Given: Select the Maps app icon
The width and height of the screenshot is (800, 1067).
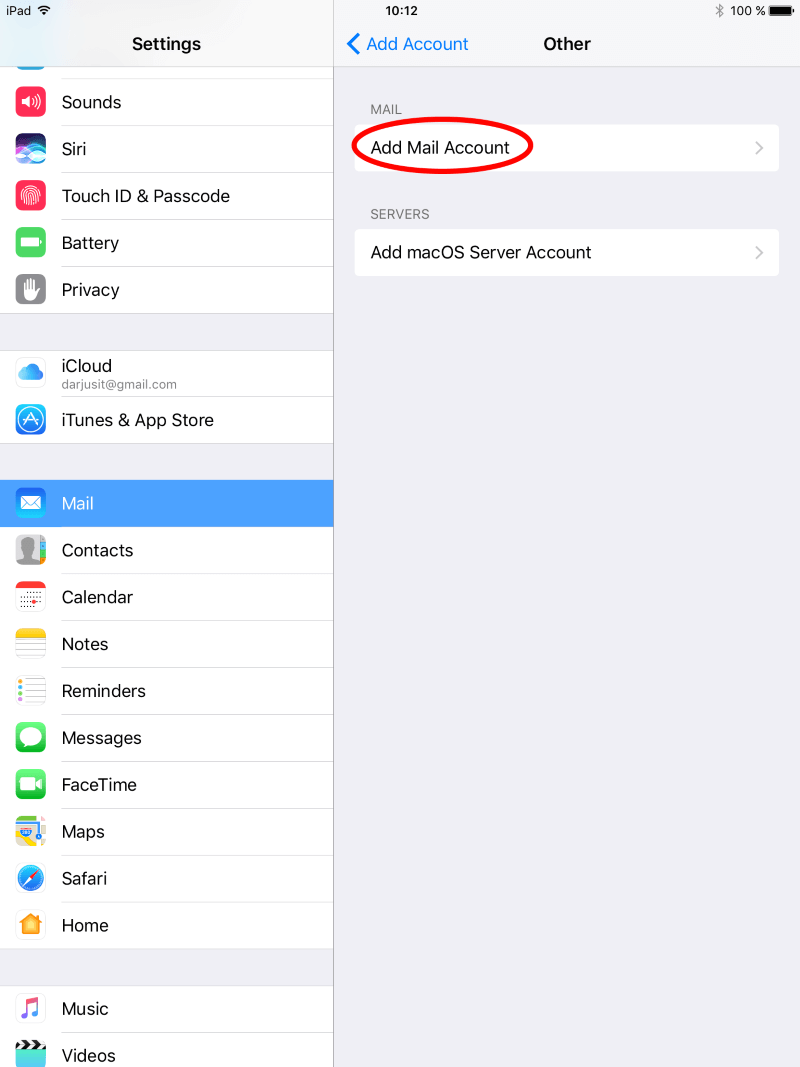Looking at the screenshot, I should point(31,832).
